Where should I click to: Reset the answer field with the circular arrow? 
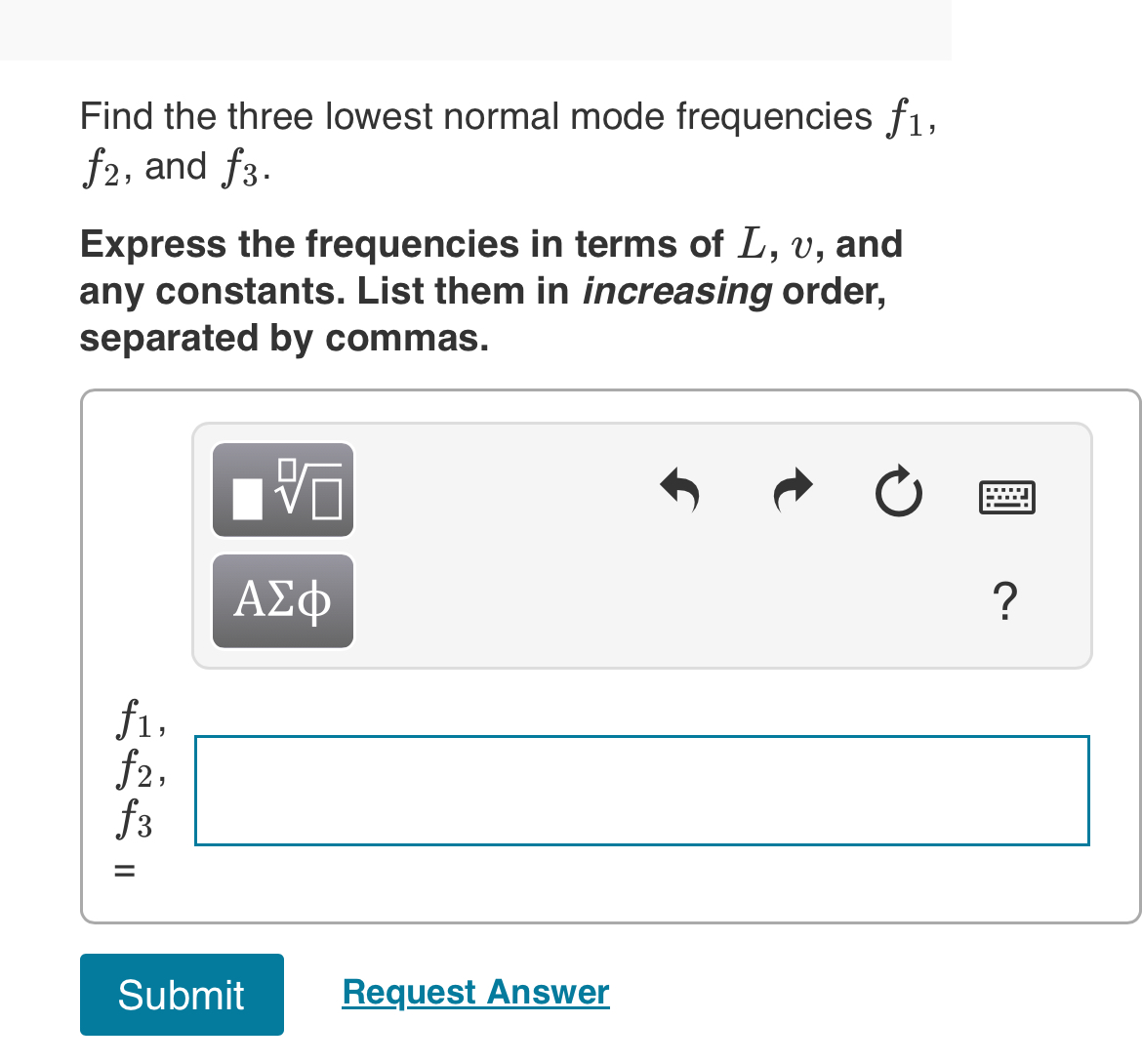click(898, 491)
